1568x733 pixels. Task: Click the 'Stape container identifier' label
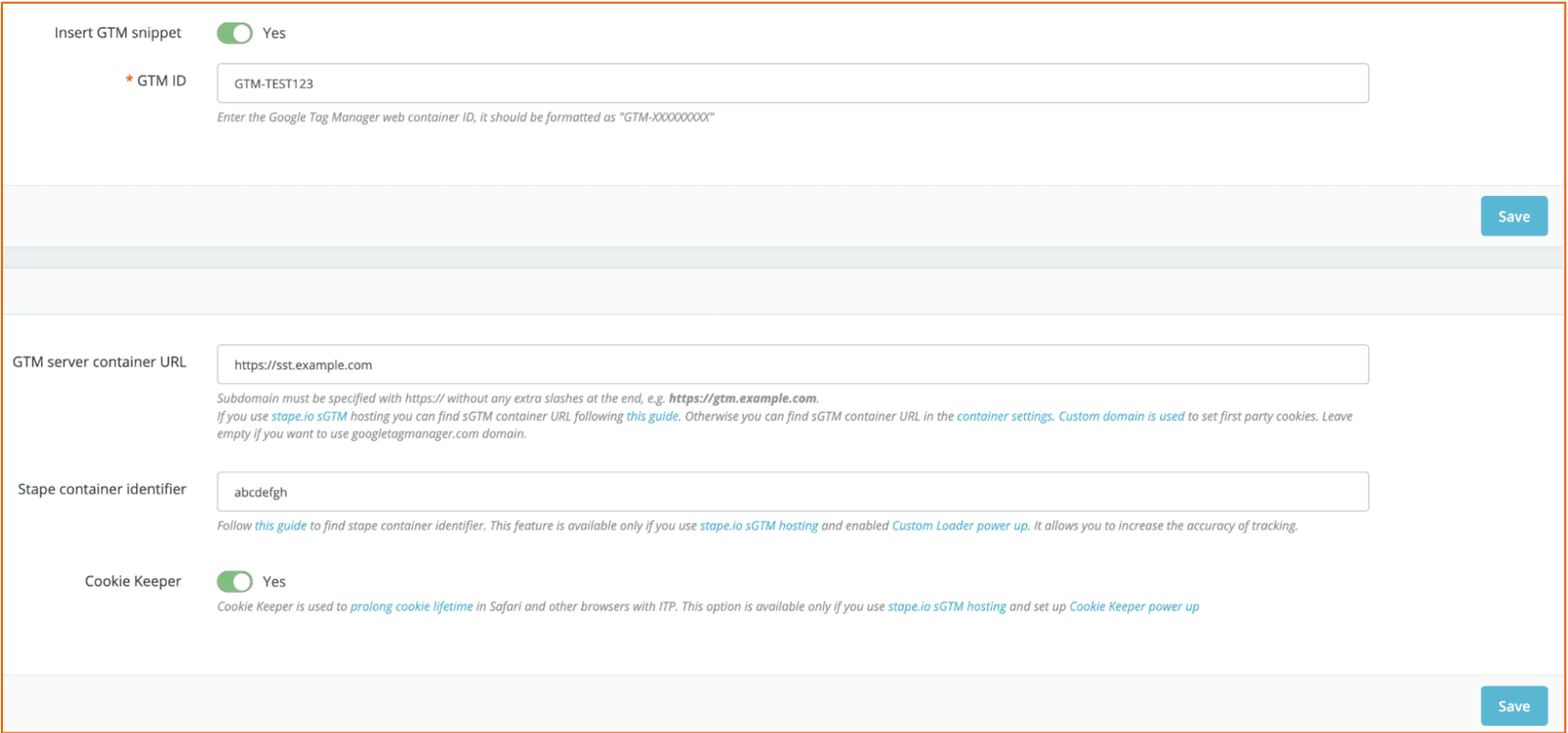pyautogui.click(x=102, y=489)
